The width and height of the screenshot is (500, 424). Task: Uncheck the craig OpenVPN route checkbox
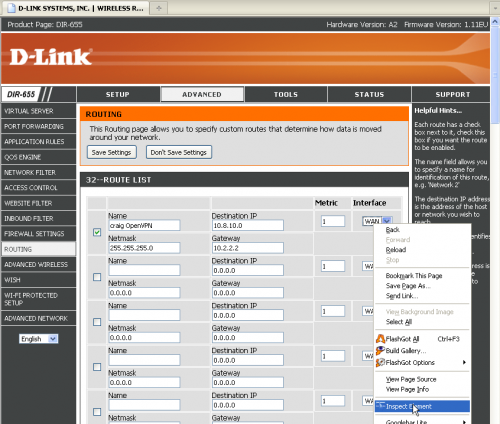point(97,232)
